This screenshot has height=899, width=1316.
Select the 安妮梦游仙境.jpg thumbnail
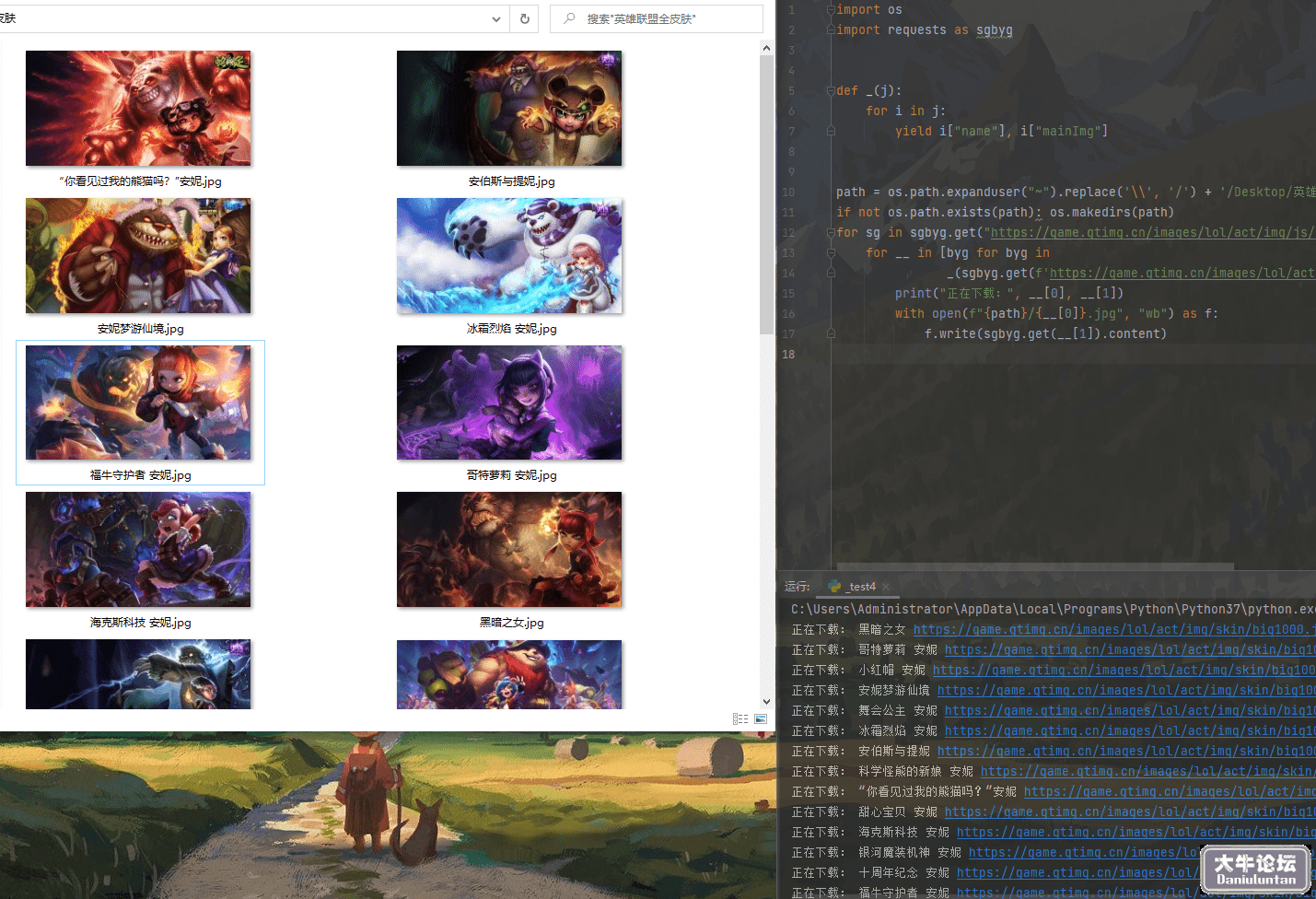[138, 256]
